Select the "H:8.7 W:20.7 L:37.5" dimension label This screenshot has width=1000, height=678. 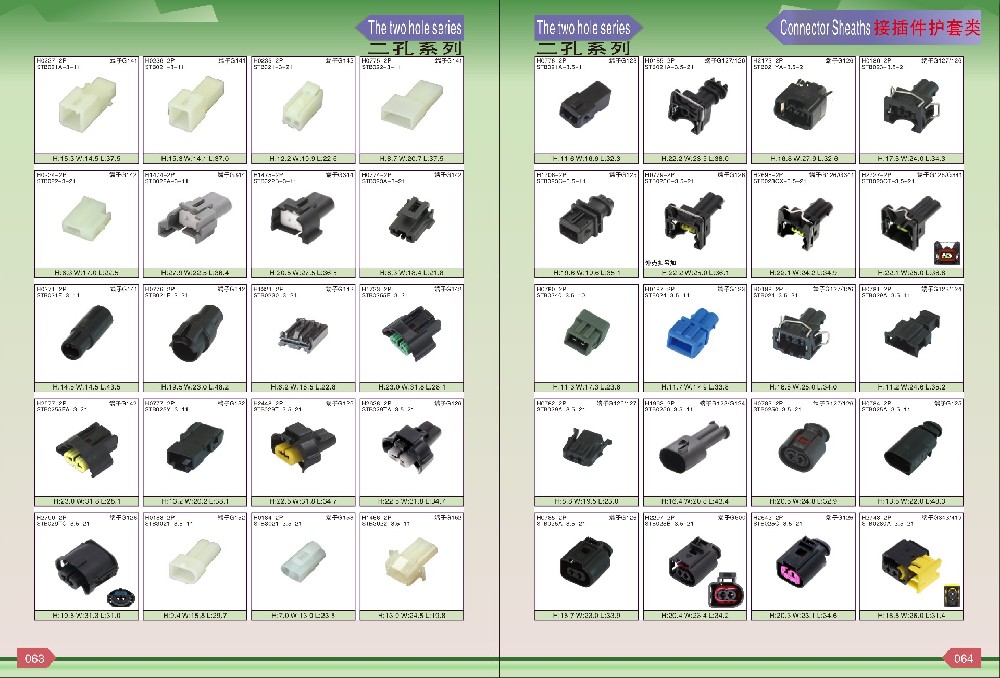coord(411,158)
